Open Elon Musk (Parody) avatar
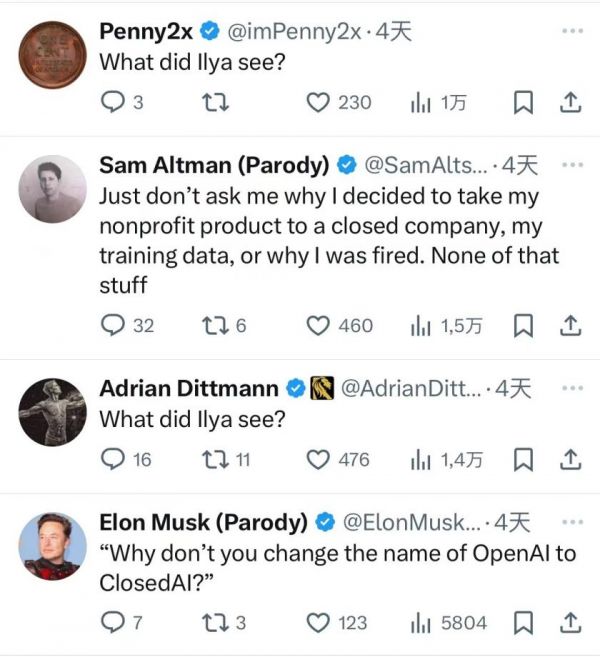600x657 pixels. 52,547
